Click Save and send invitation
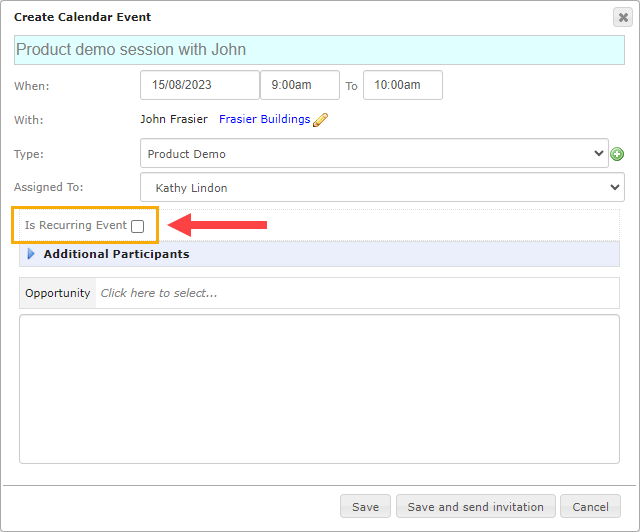640x532 pixels. pyautogui.click(x=476, y=506)
